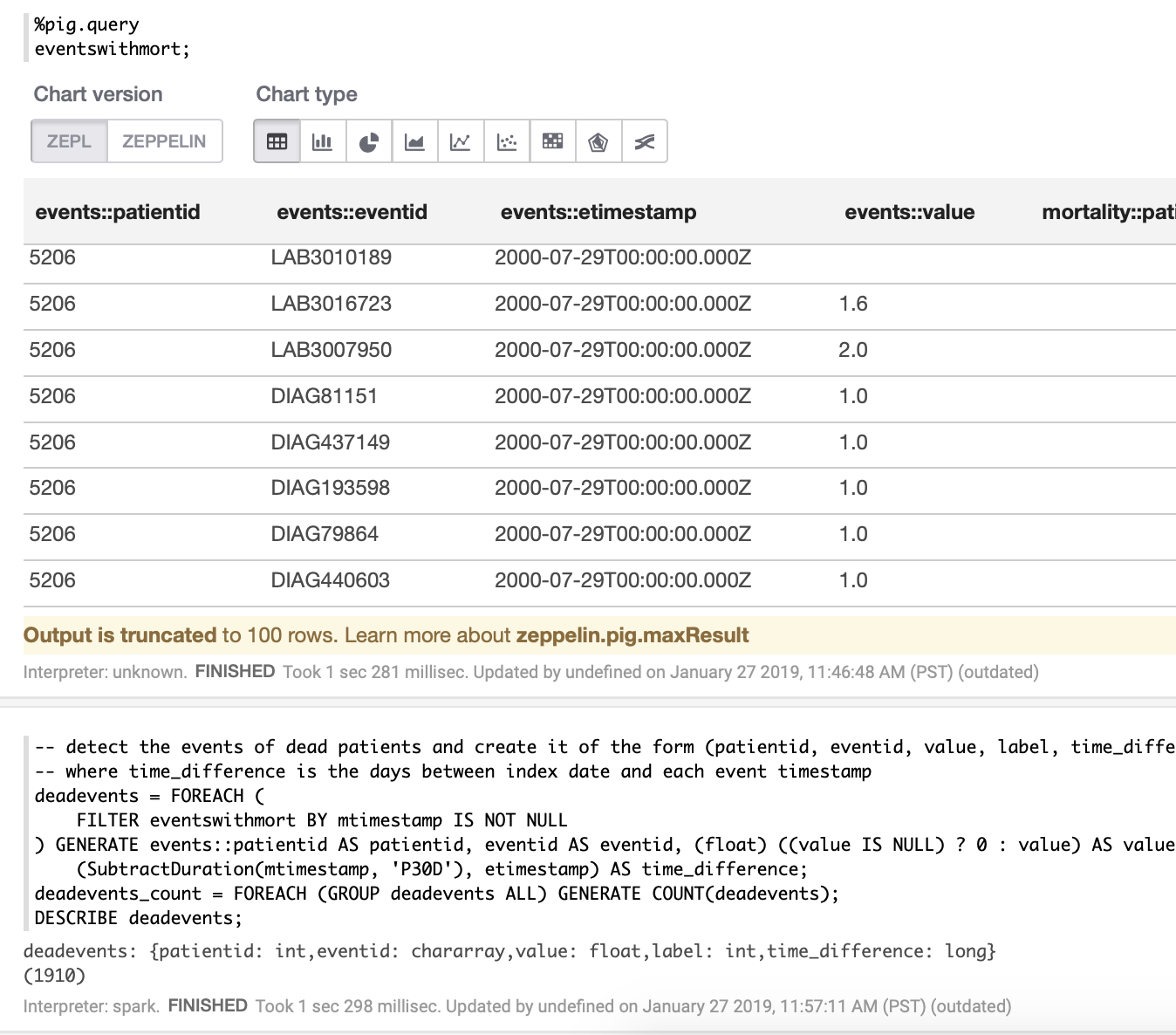Click the 'Output is truncated' warning text
The width and height of the screenshot is (1176, 1035).
pyautogui.click(x=120, y=635)
